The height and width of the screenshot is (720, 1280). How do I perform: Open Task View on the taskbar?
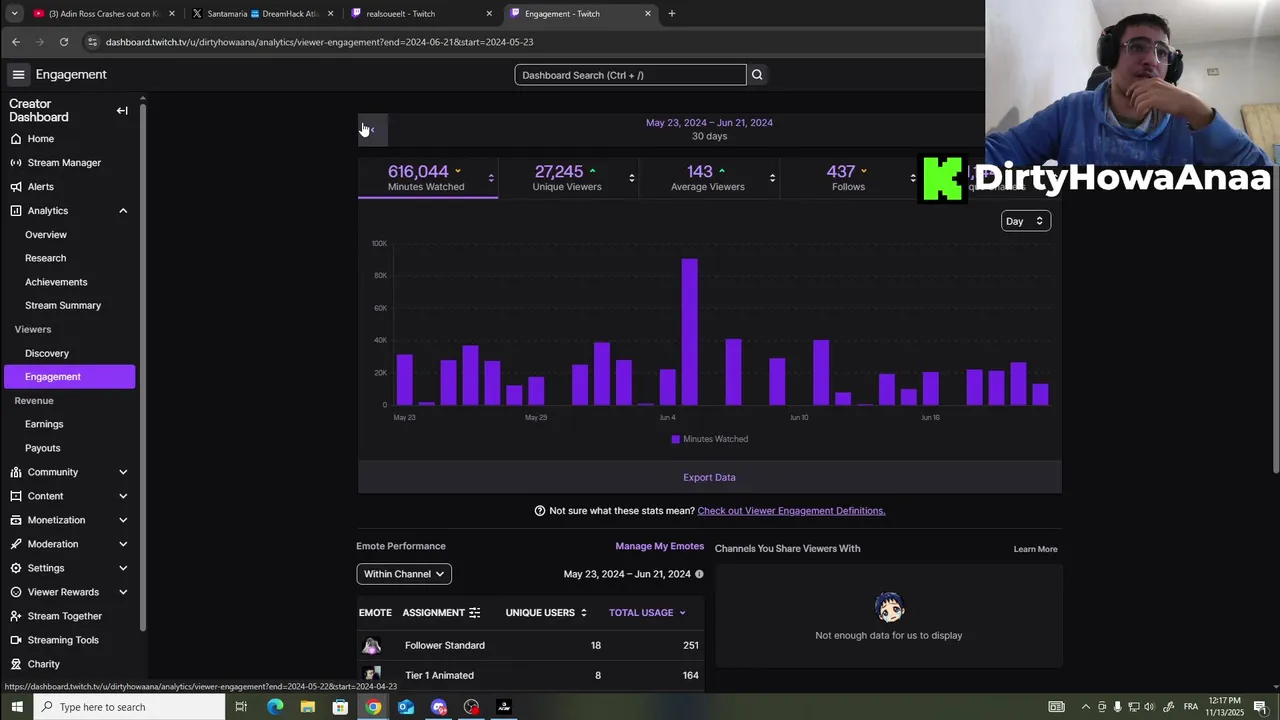pos(241,707)
